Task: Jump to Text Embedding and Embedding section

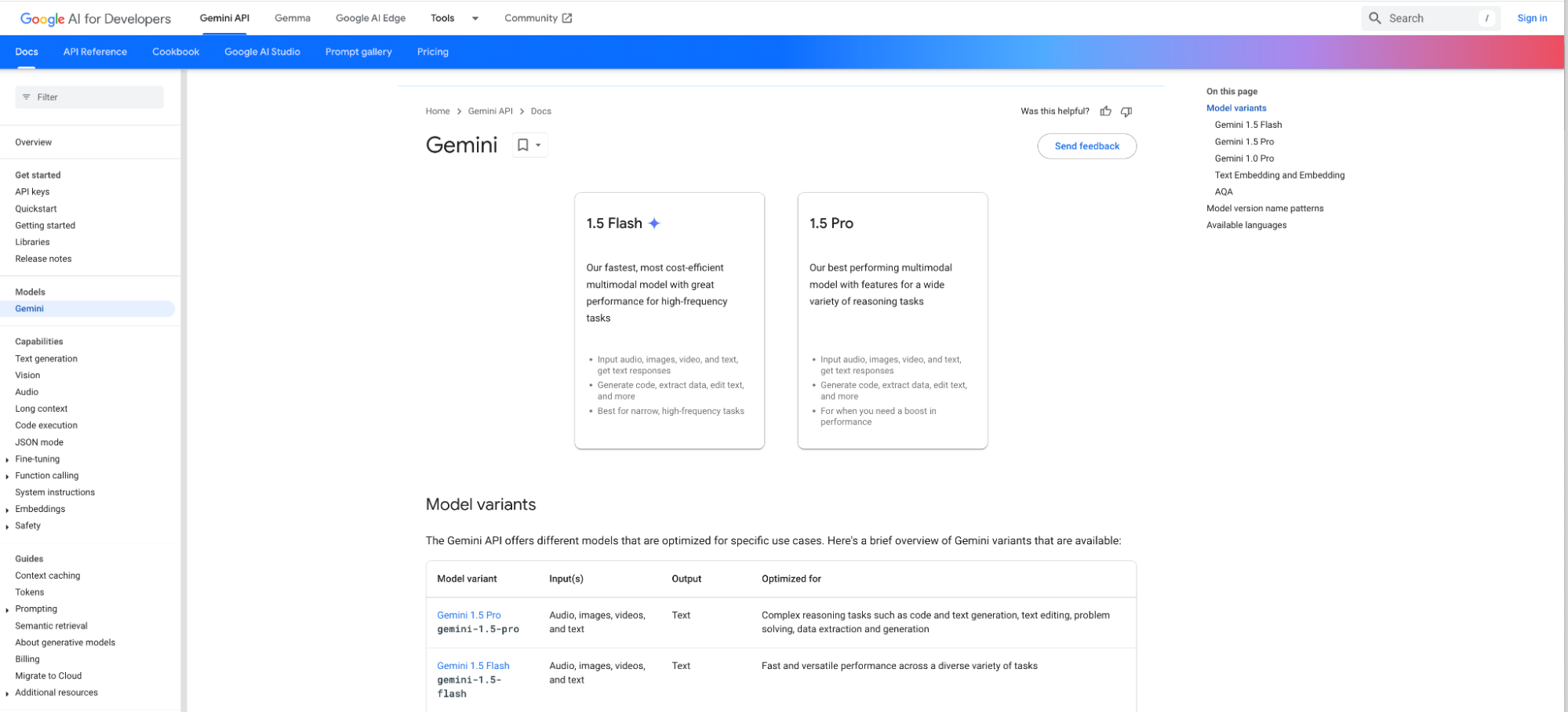Action: point(1279,176)
